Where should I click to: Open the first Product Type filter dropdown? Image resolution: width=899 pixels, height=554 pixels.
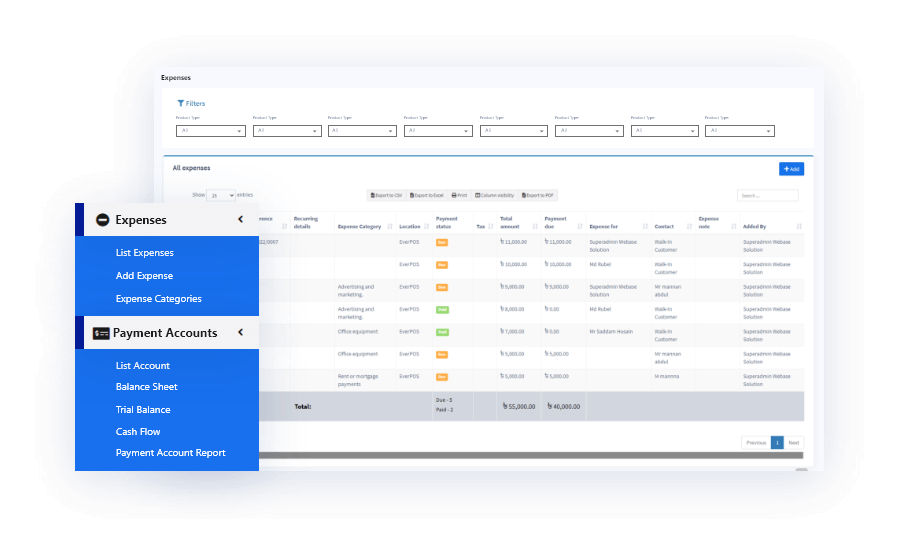[210, 131]
